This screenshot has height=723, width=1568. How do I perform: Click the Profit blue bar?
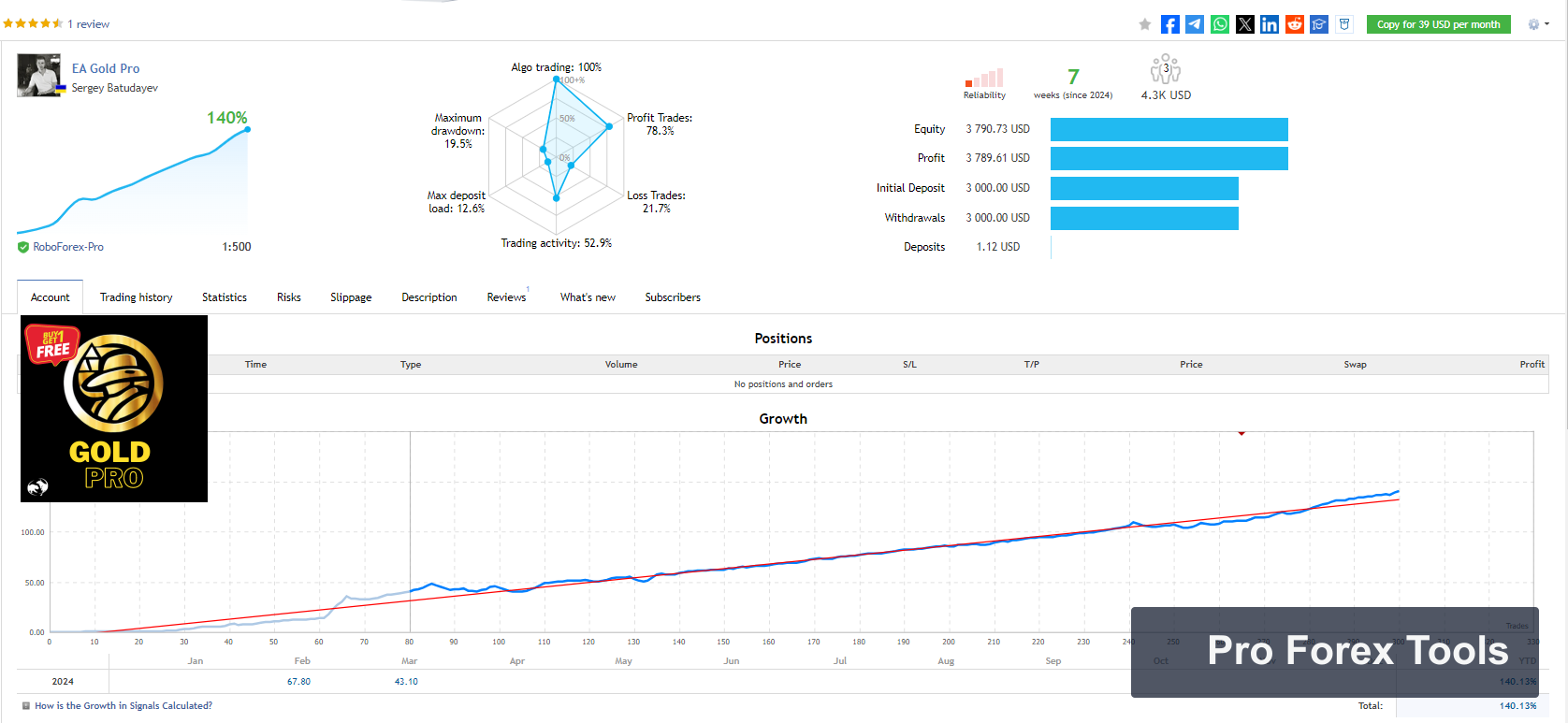(1169, 158)
